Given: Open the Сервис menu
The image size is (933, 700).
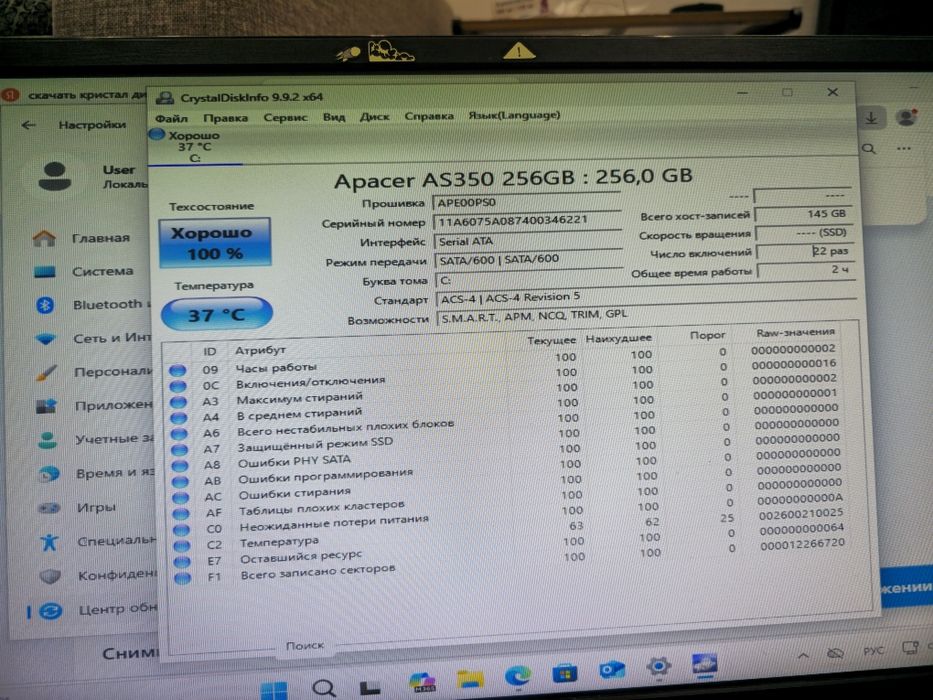Looking at the screenshot, I should [x=286, y=117].
